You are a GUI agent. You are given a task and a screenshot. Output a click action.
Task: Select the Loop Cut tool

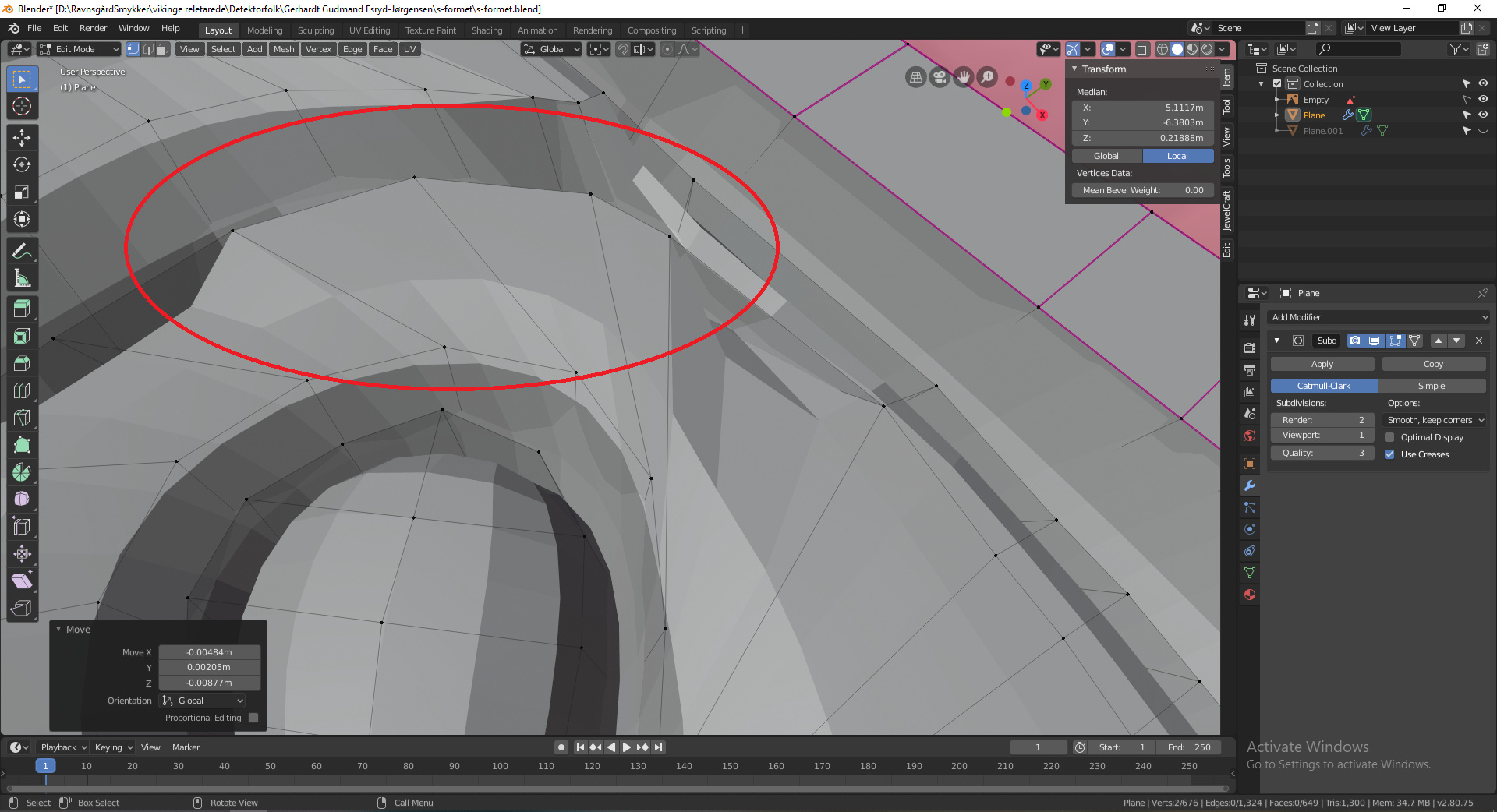coord(22,391)
